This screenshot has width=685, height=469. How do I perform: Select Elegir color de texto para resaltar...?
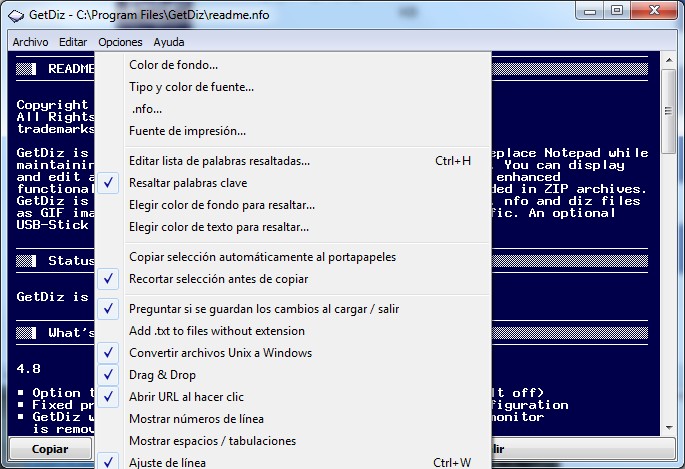tap(293, 227)
